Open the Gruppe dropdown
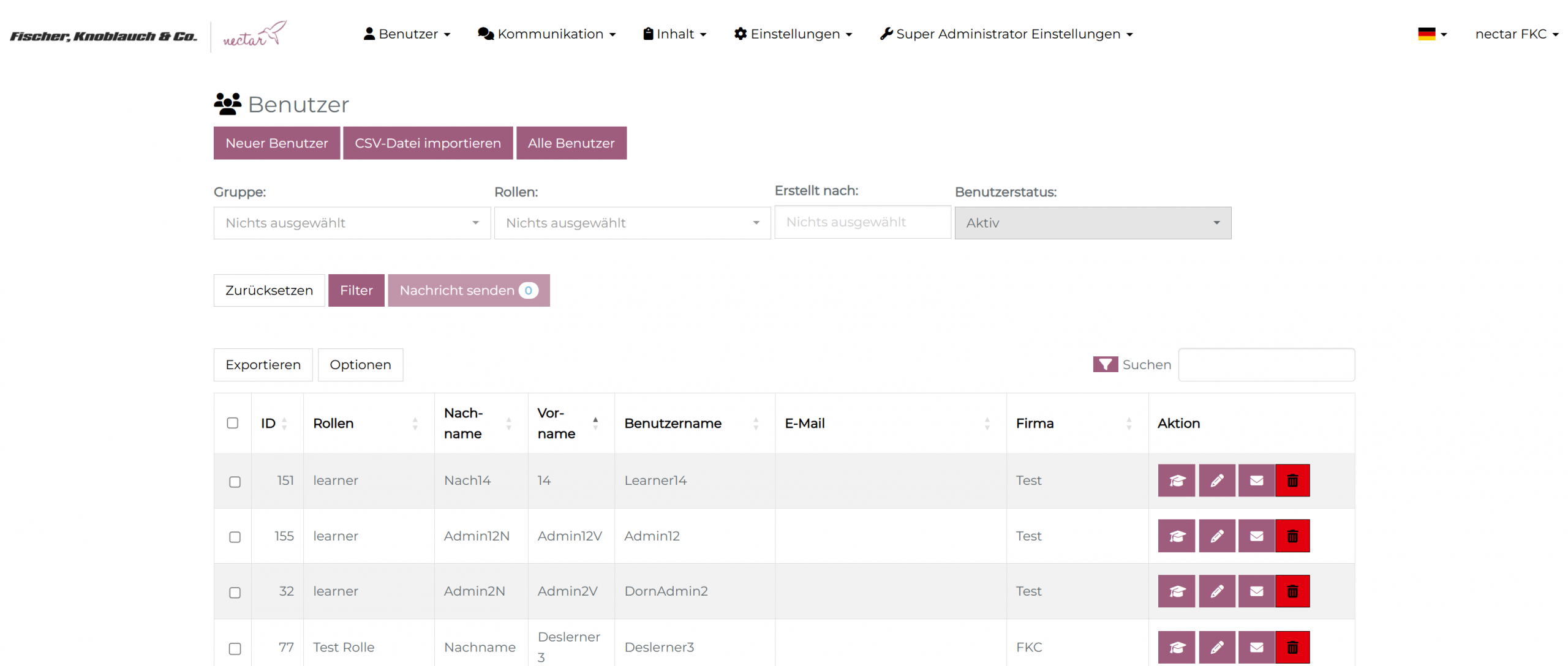This screenshot has height=666, width=1568. 352,223
